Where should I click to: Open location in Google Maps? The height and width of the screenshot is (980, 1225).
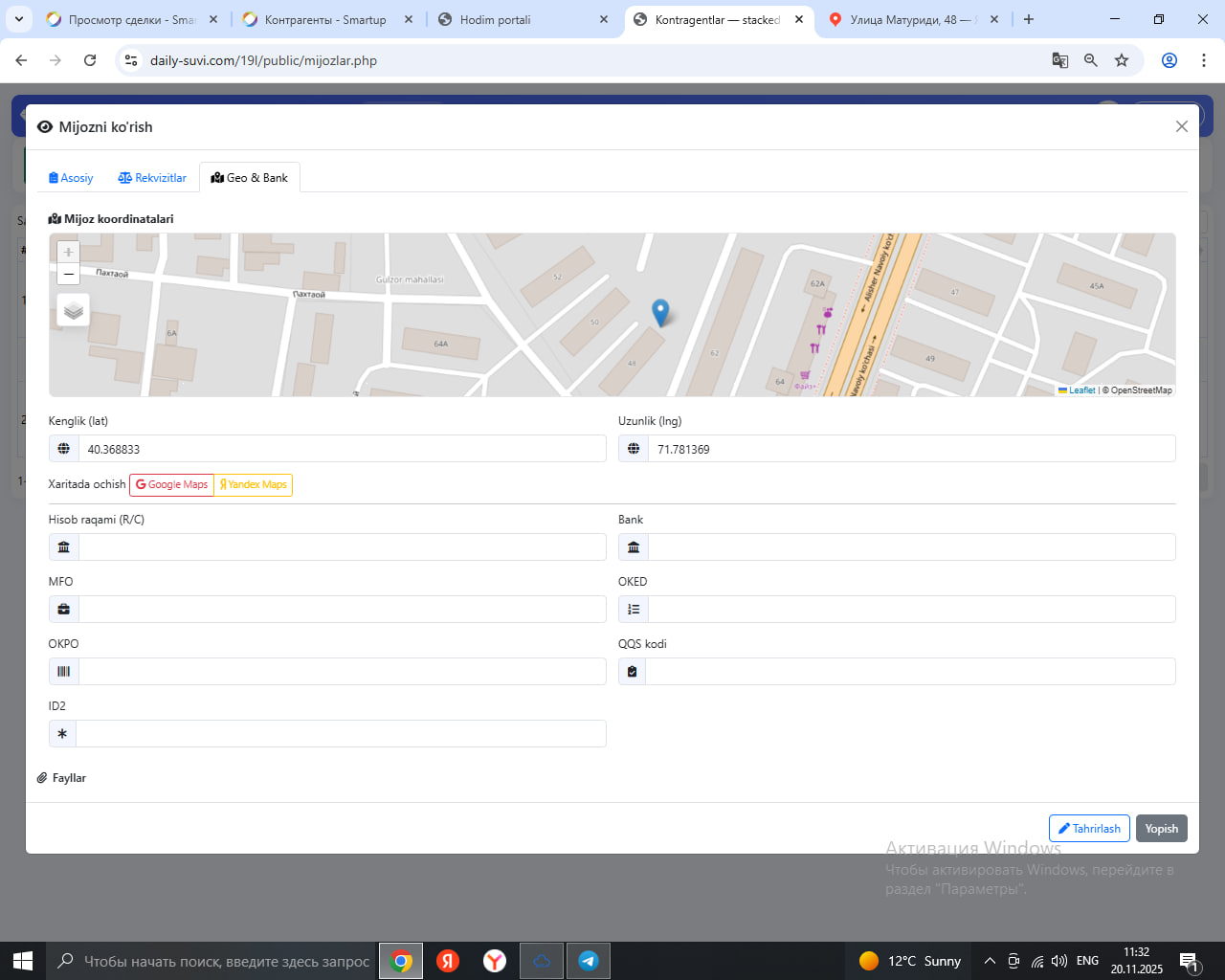point(172,485)
